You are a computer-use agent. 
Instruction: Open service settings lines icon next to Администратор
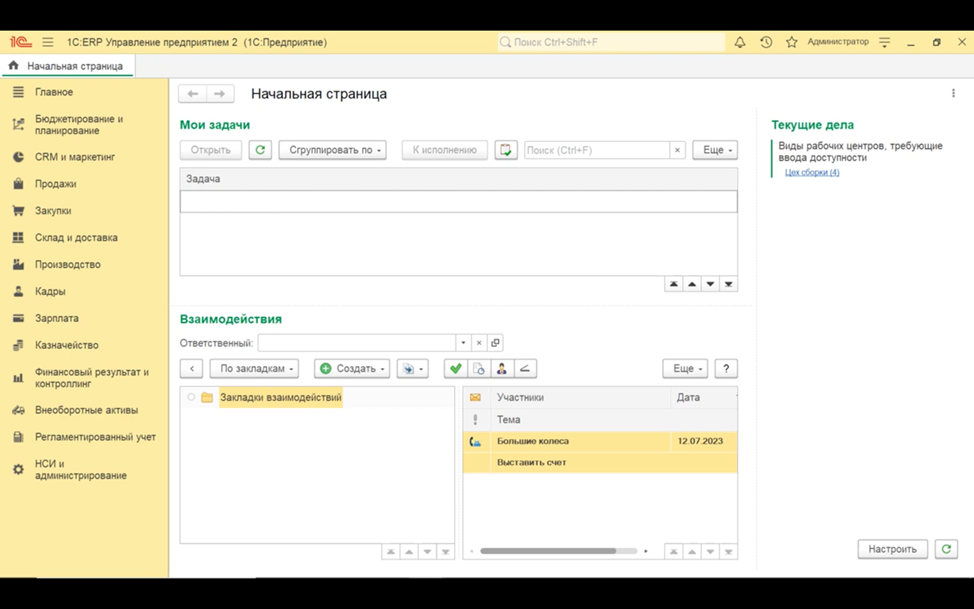885,42
